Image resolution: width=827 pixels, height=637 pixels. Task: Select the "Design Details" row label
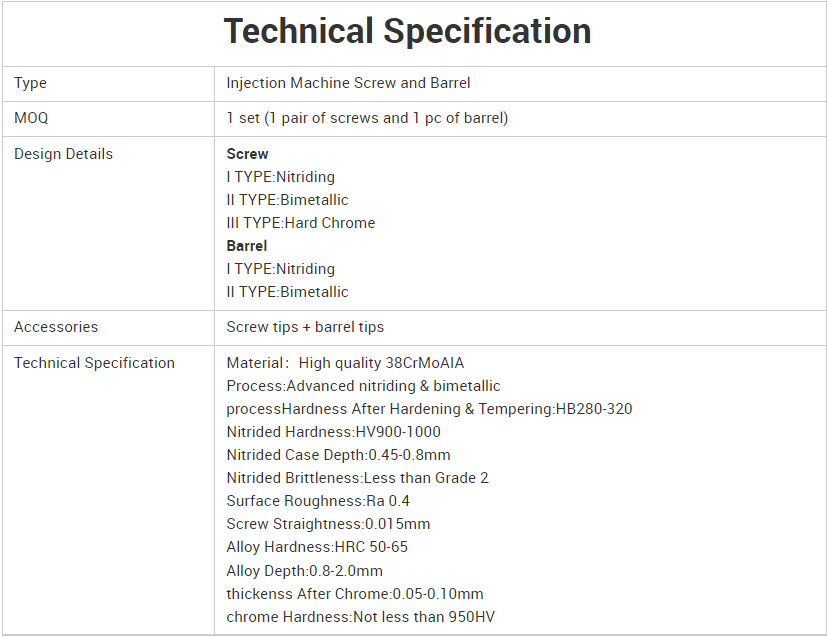click(x=63, y=154)
